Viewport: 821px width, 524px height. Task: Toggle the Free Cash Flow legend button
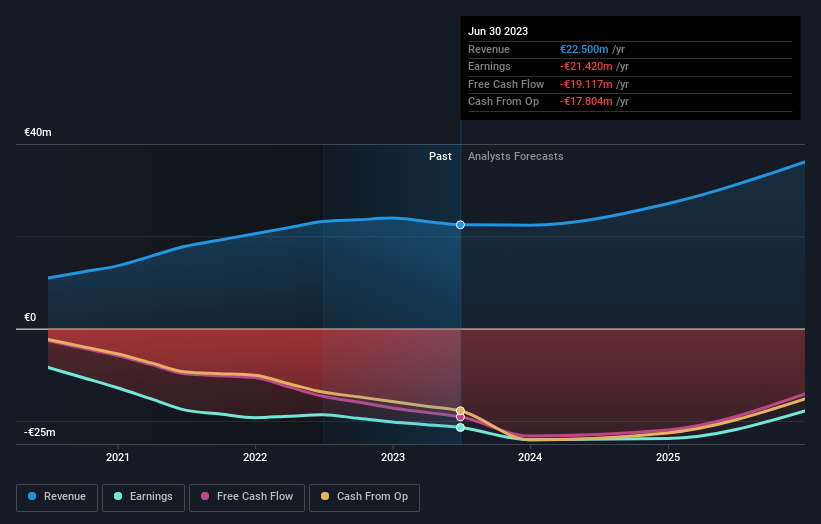247,497
